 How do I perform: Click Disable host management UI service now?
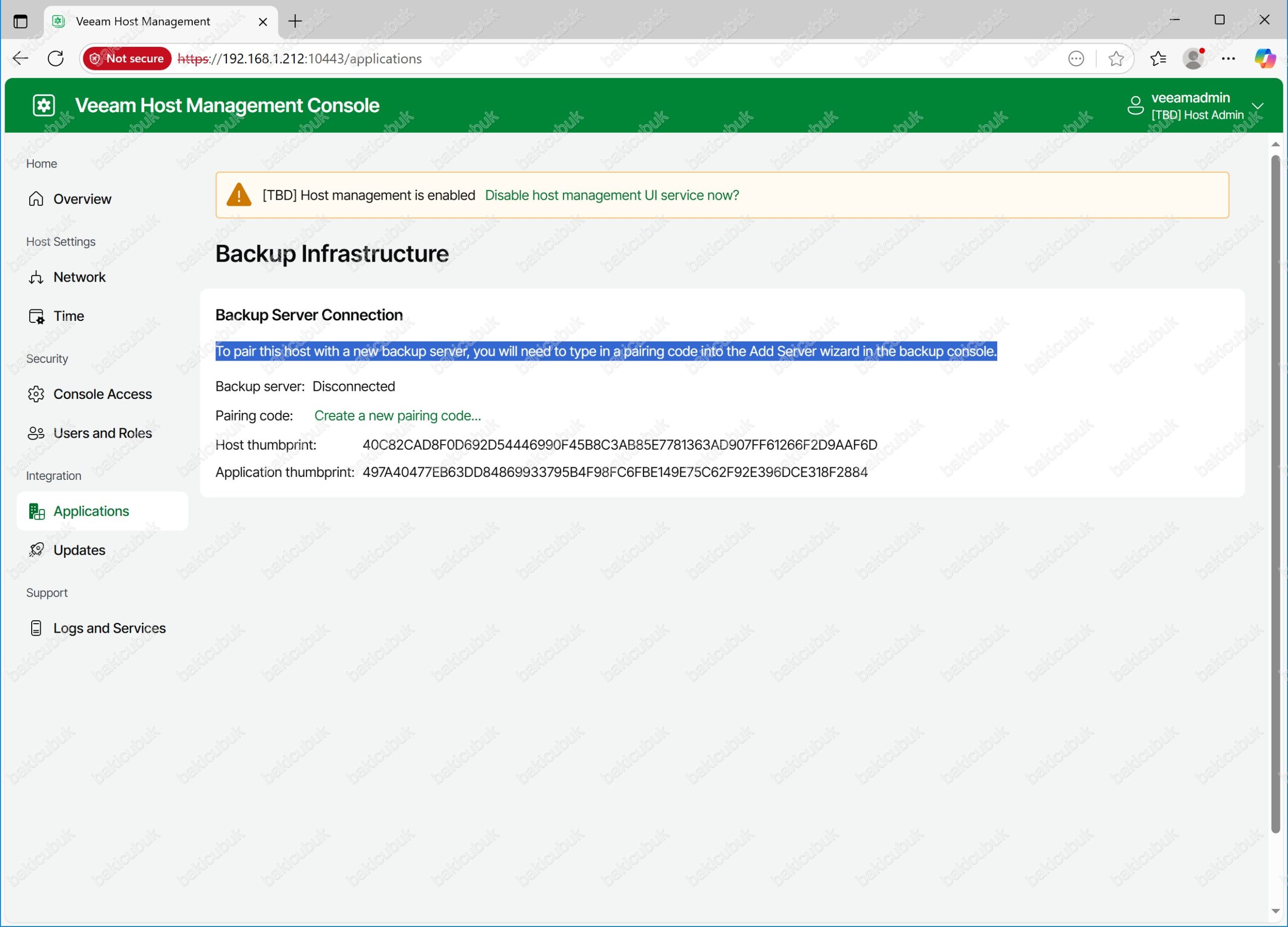(x=612, y=195)
